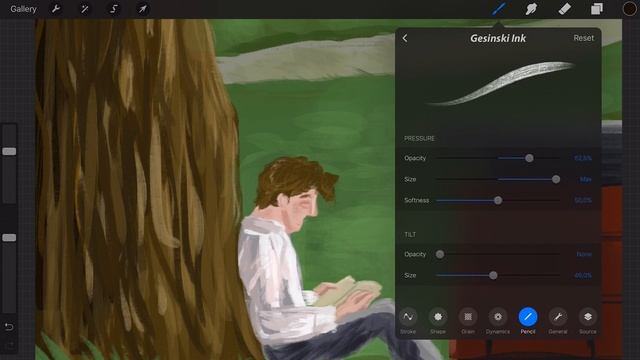The image size is (640, 360).
Task: Activate the Transform arrow tool
Action: pos(142,9)
